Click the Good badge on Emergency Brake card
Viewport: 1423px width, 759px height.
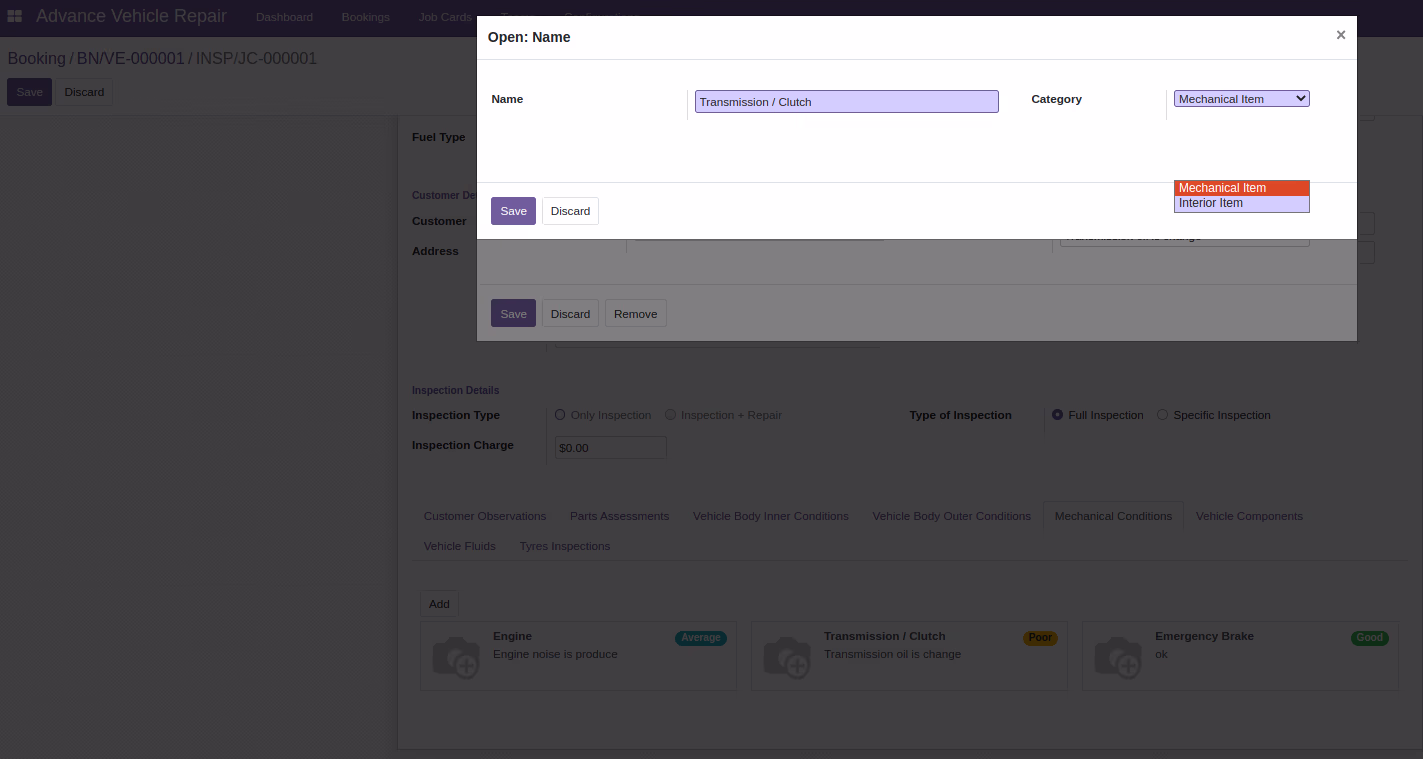pyautogui.click(x=1370, y=638)
